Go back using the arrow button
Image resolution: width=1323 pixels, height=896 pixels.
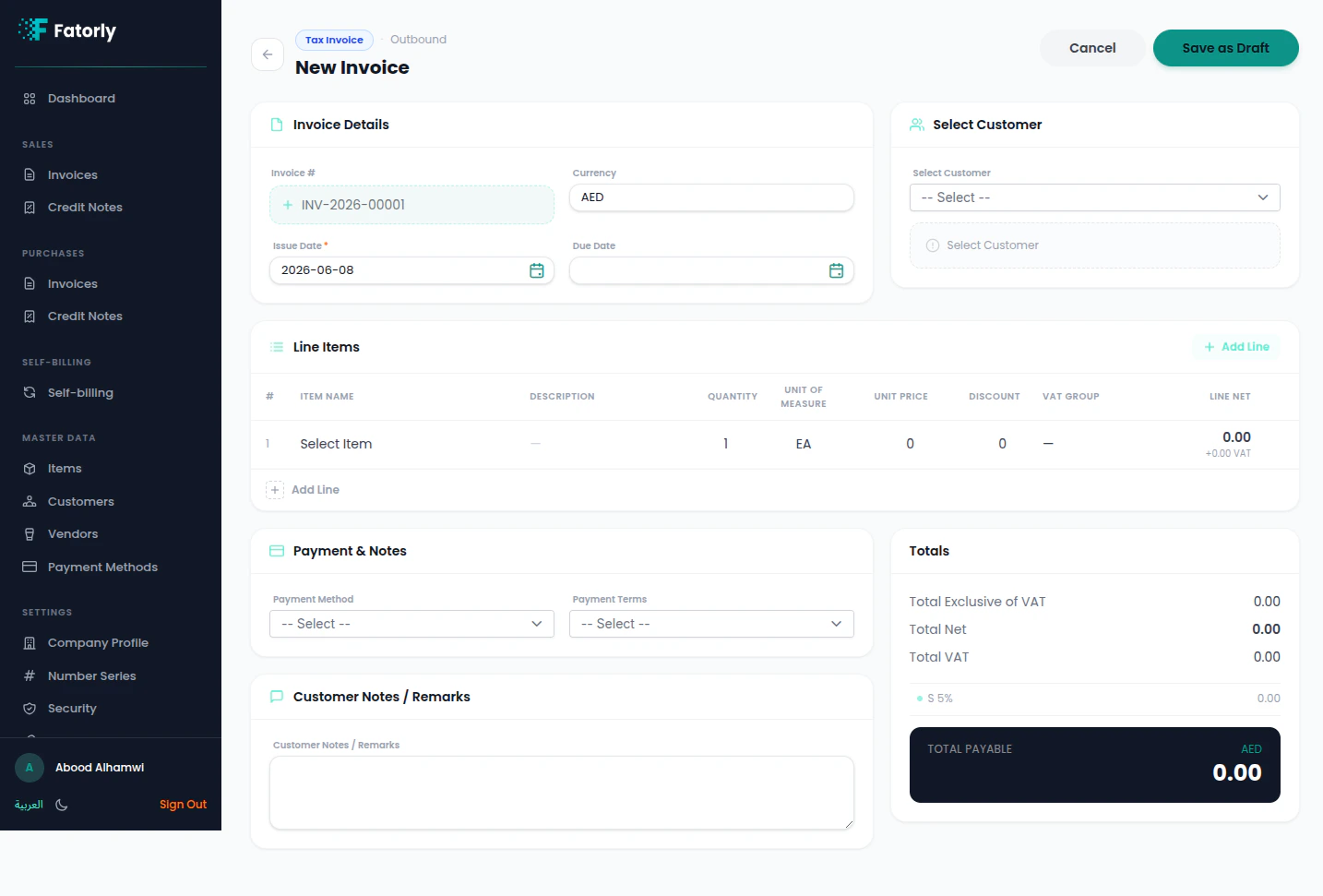point(268,54)
